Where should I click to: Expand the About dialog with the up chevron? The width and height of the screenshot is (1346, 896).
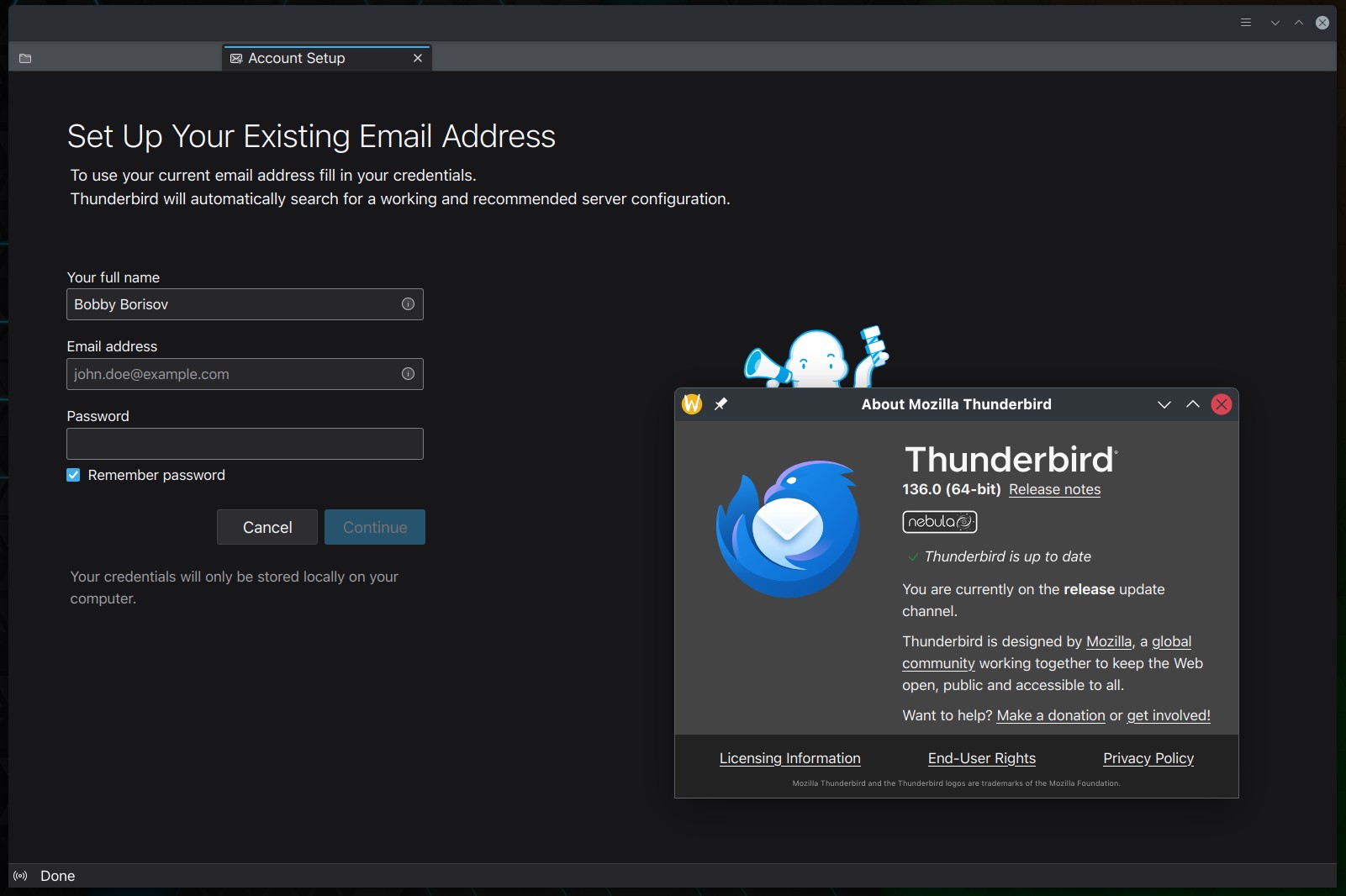coord(1192,404)
